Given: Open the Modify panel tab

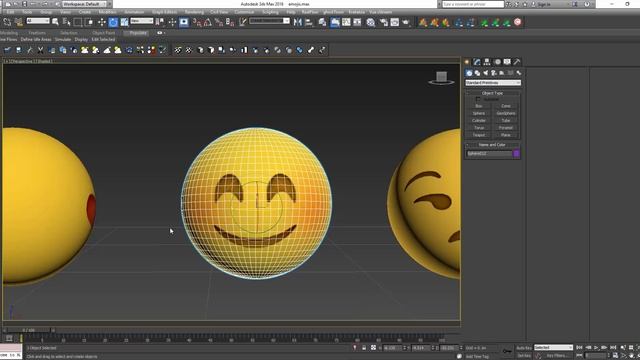Looking at the screenshot, I should (477, 62).
